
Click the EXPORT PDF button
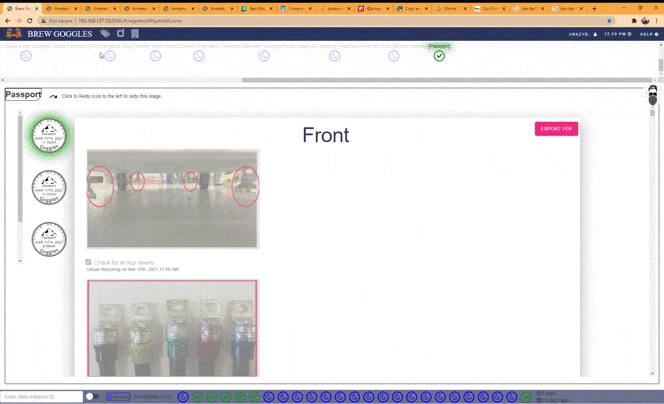tap(556, 129)
